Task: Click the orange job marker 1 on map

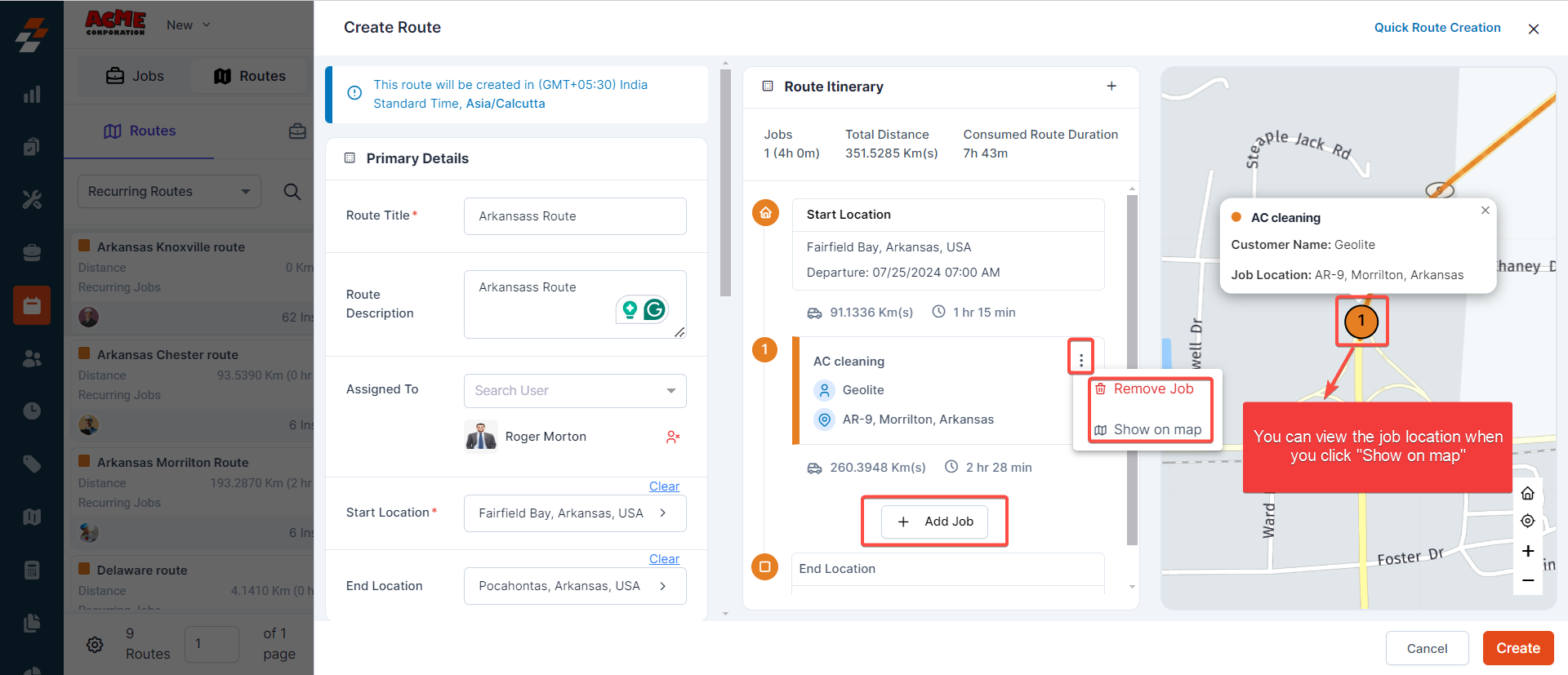Action: point(1361,322)
